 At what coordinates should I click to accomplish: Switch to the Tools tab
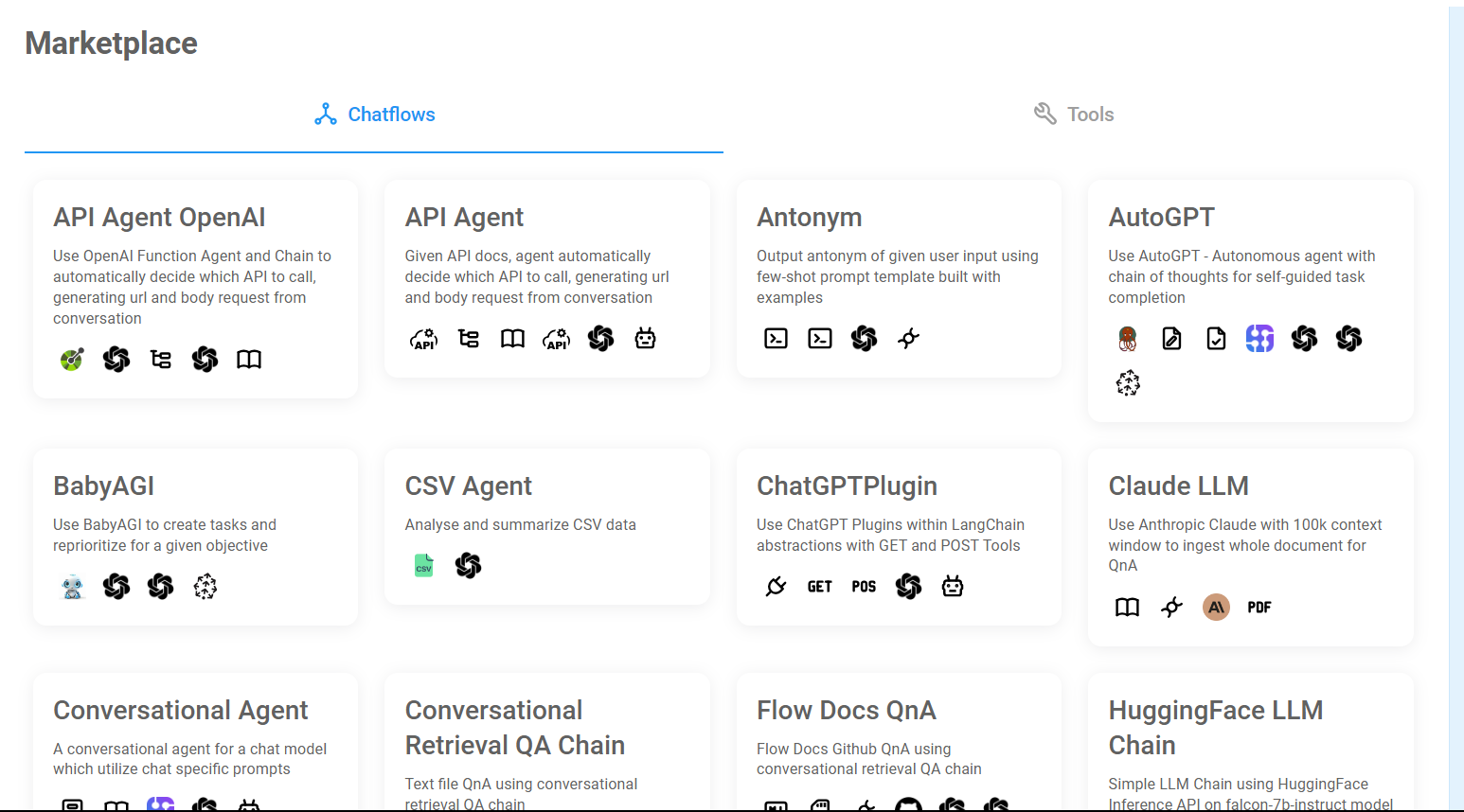[1073, 115]
